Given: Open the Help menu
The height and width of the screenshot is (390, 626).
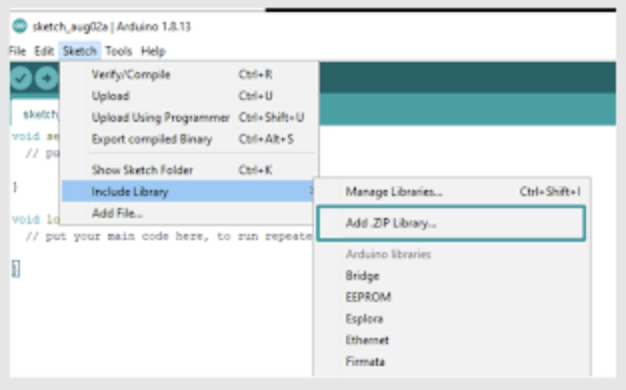Looking at the screenshot, I should [x=153, y=51].
